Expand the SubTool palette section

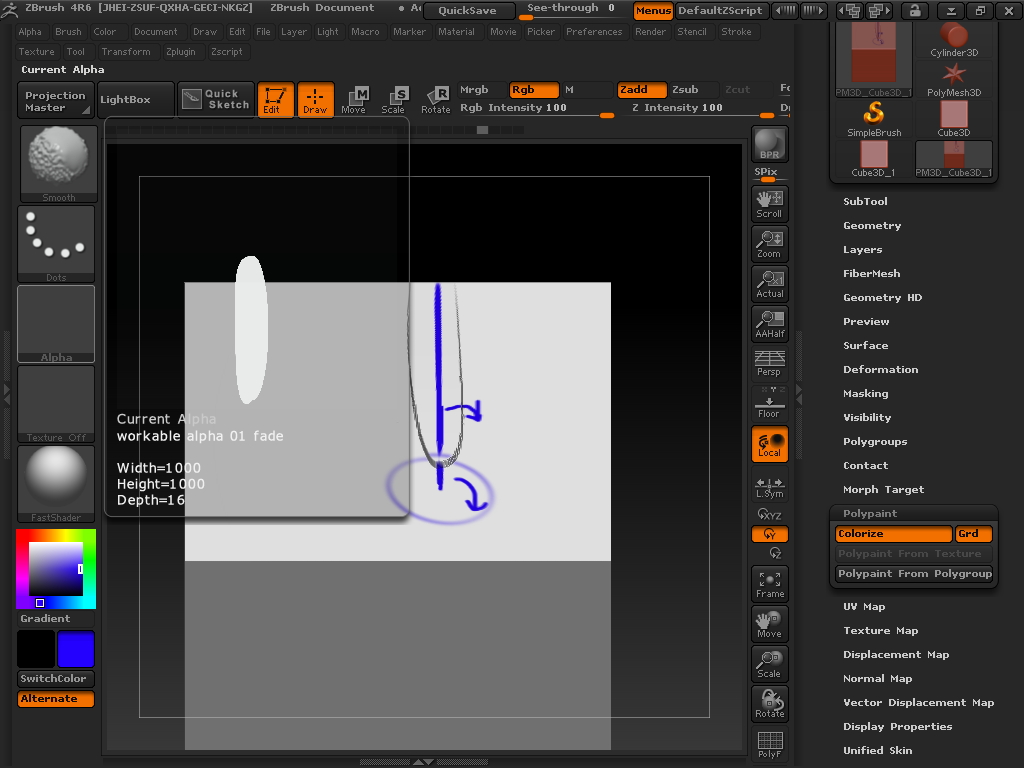coord(865,201)
